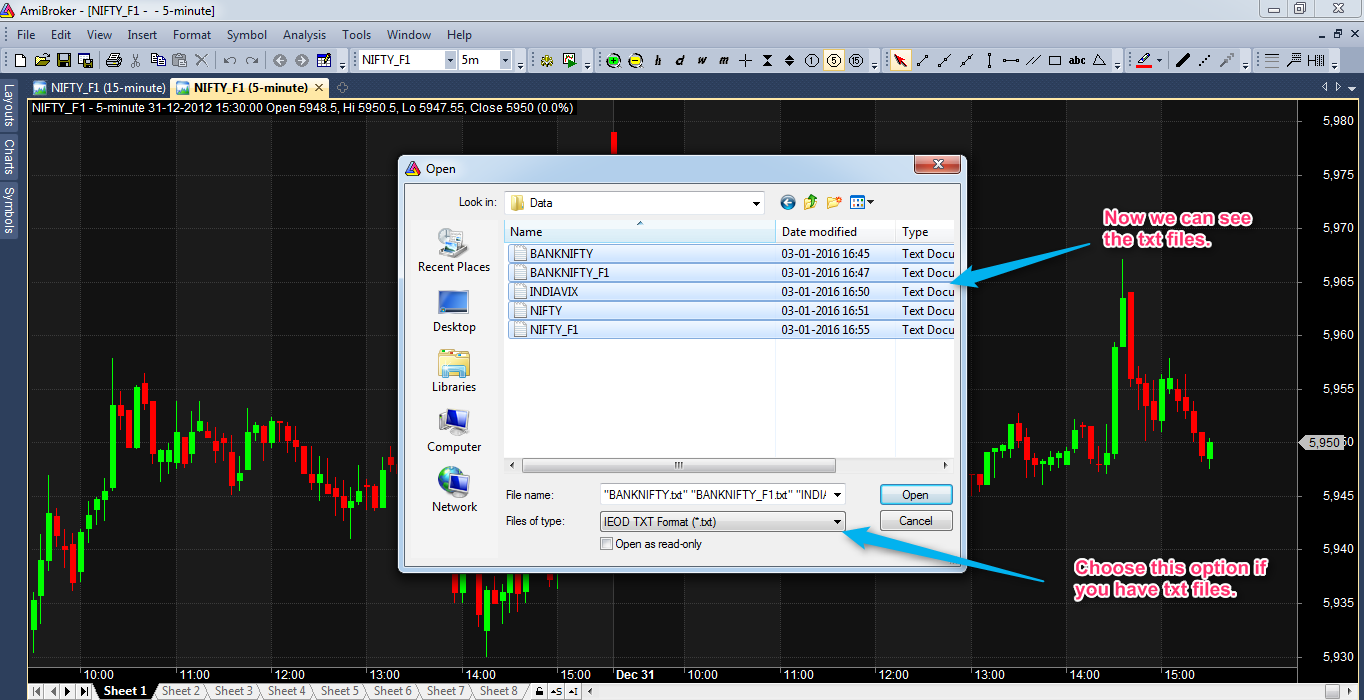
Task: Open the Symbols side panel
Action: (8, 210)
